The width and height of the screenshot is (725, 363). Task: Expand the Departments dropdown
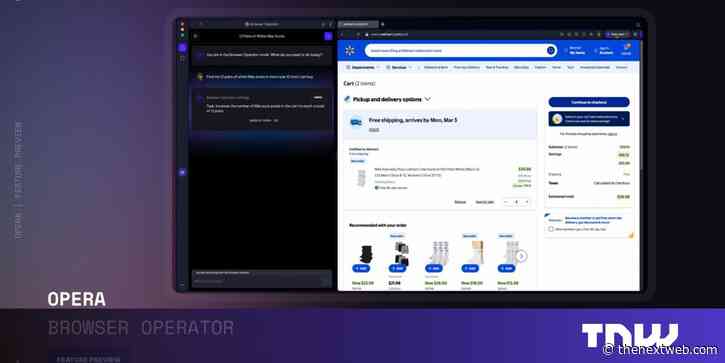(363, 68)
